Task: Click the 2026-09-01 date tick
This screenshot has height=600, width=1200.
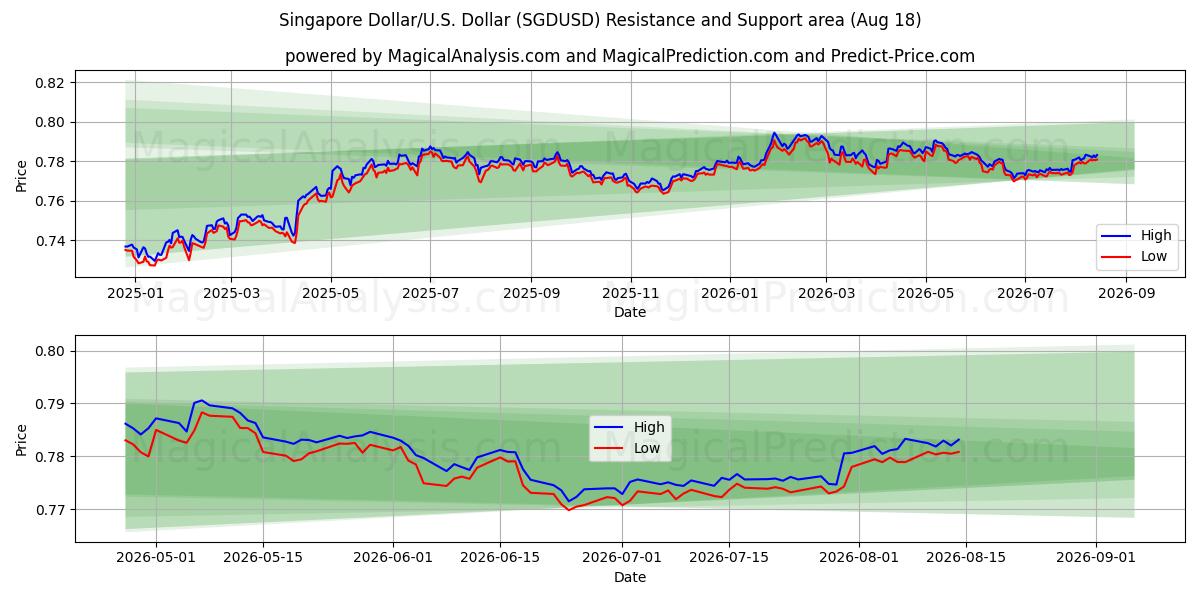Action: click(1097, 558)
